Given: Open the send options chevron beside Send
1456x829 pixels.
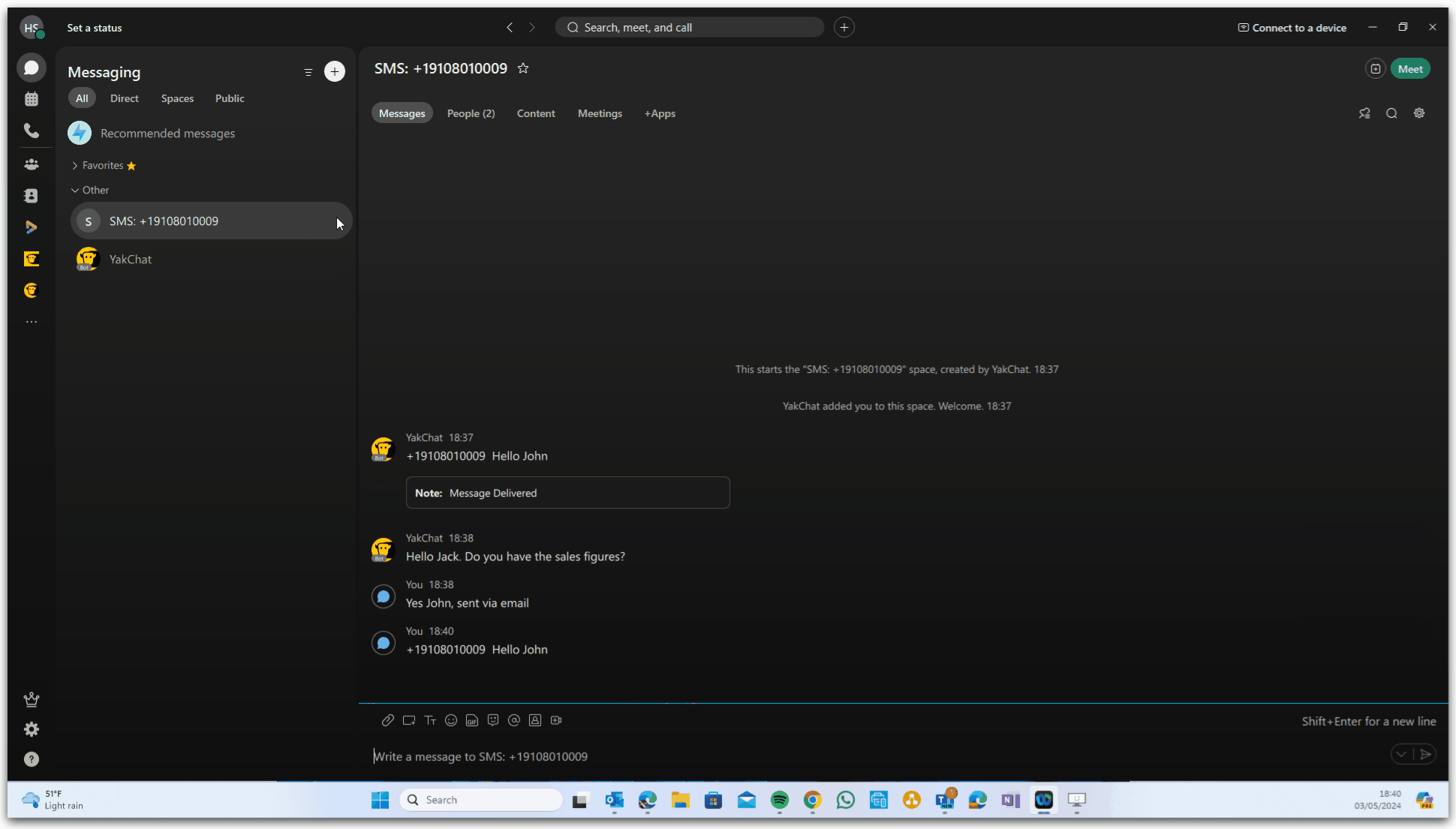Looking at the screenshot, I should click(x=1401, y=755).
